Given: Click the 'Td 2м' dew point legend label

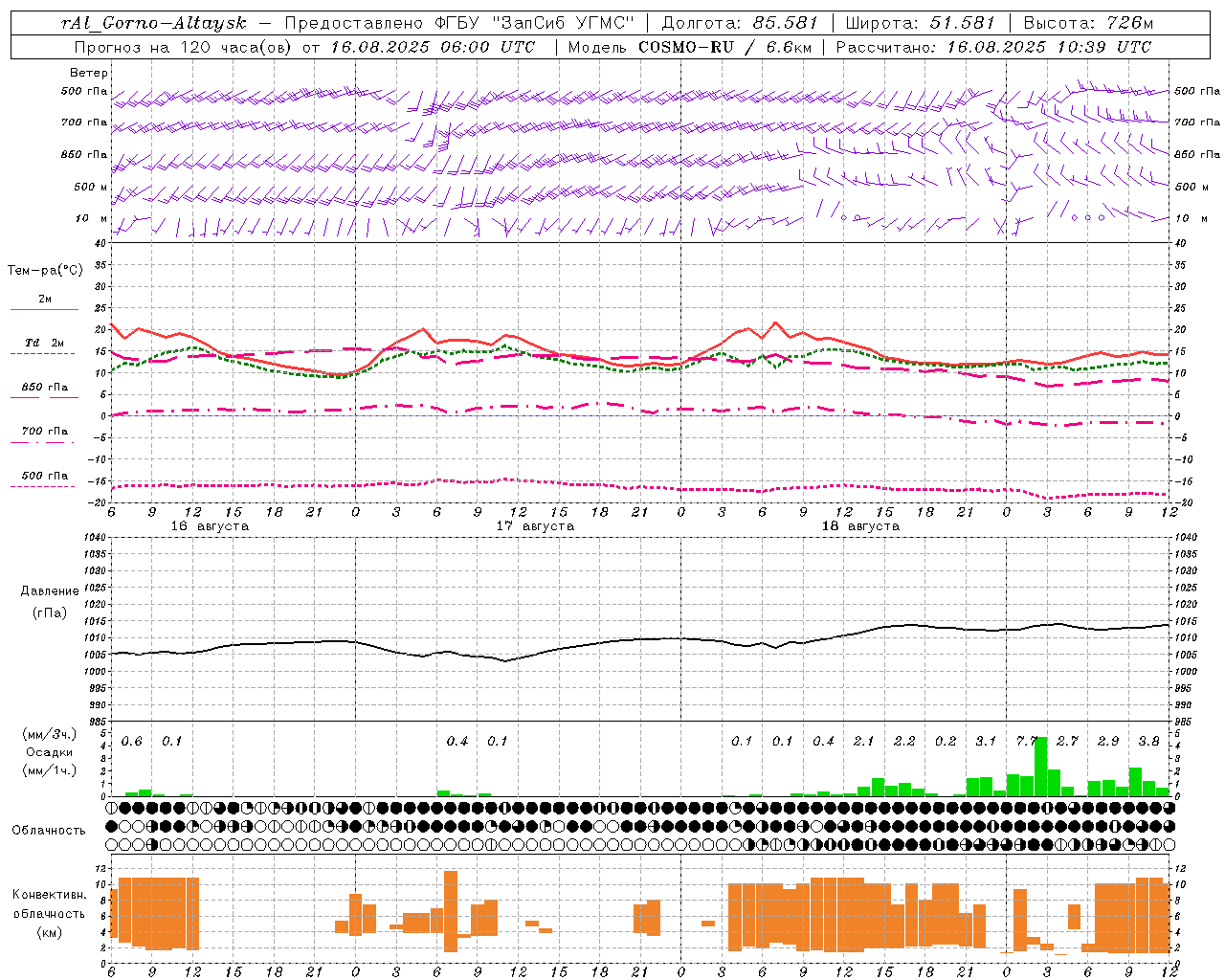Looking at the screenshot, I should pyautogui.click(x=45, y=343).
